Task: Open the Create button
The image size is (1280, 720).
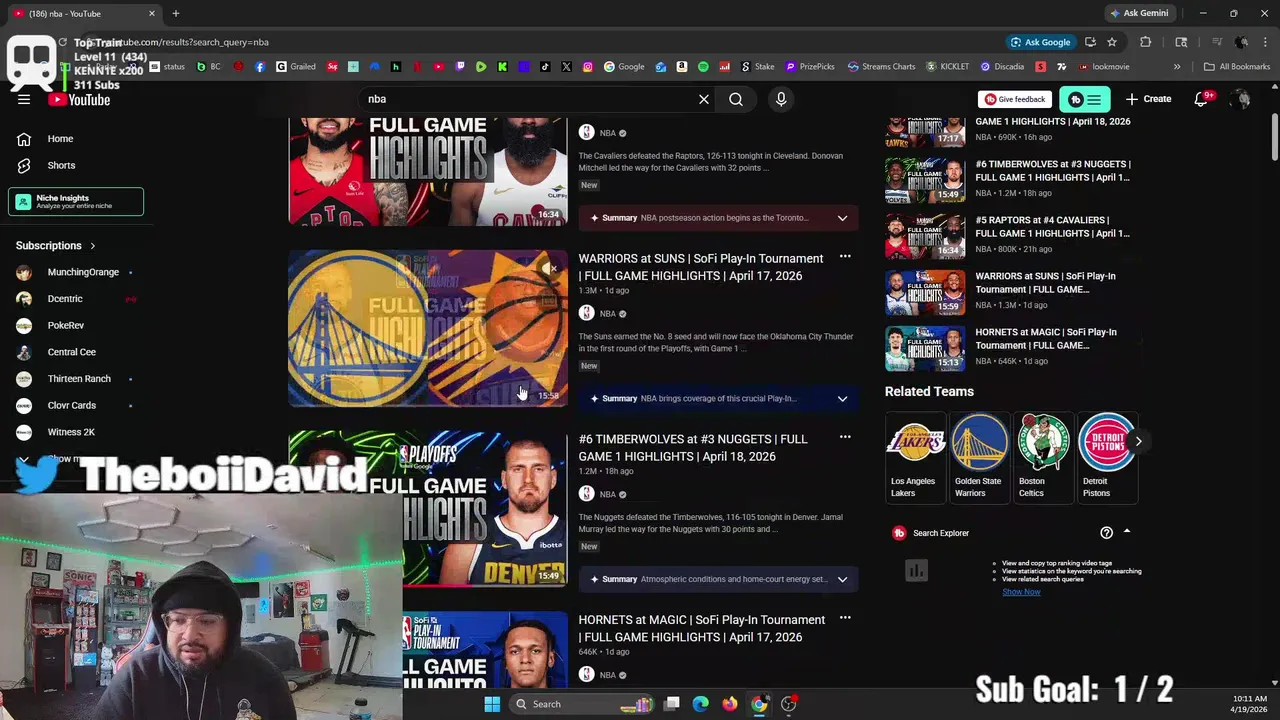Action: click(x=1148, y=99)
